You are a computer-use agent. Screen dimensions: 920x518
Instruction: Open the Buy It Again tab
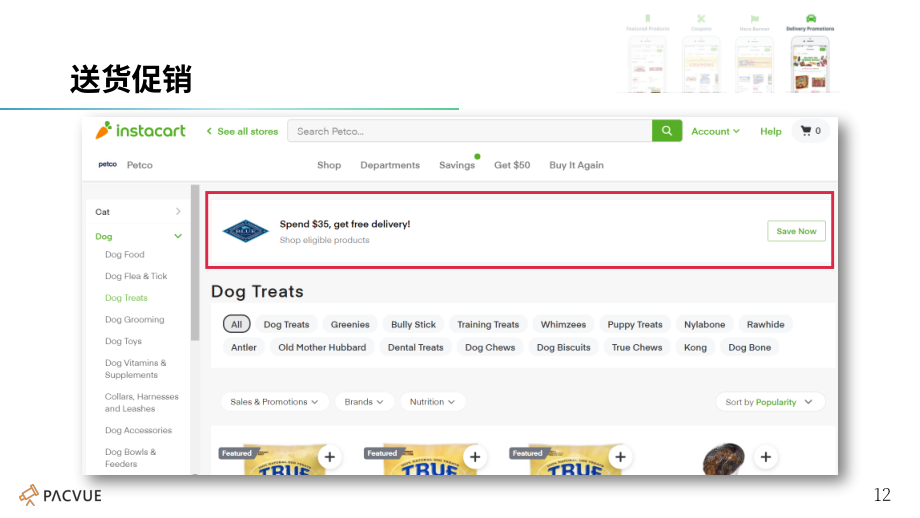coord(576,165)
